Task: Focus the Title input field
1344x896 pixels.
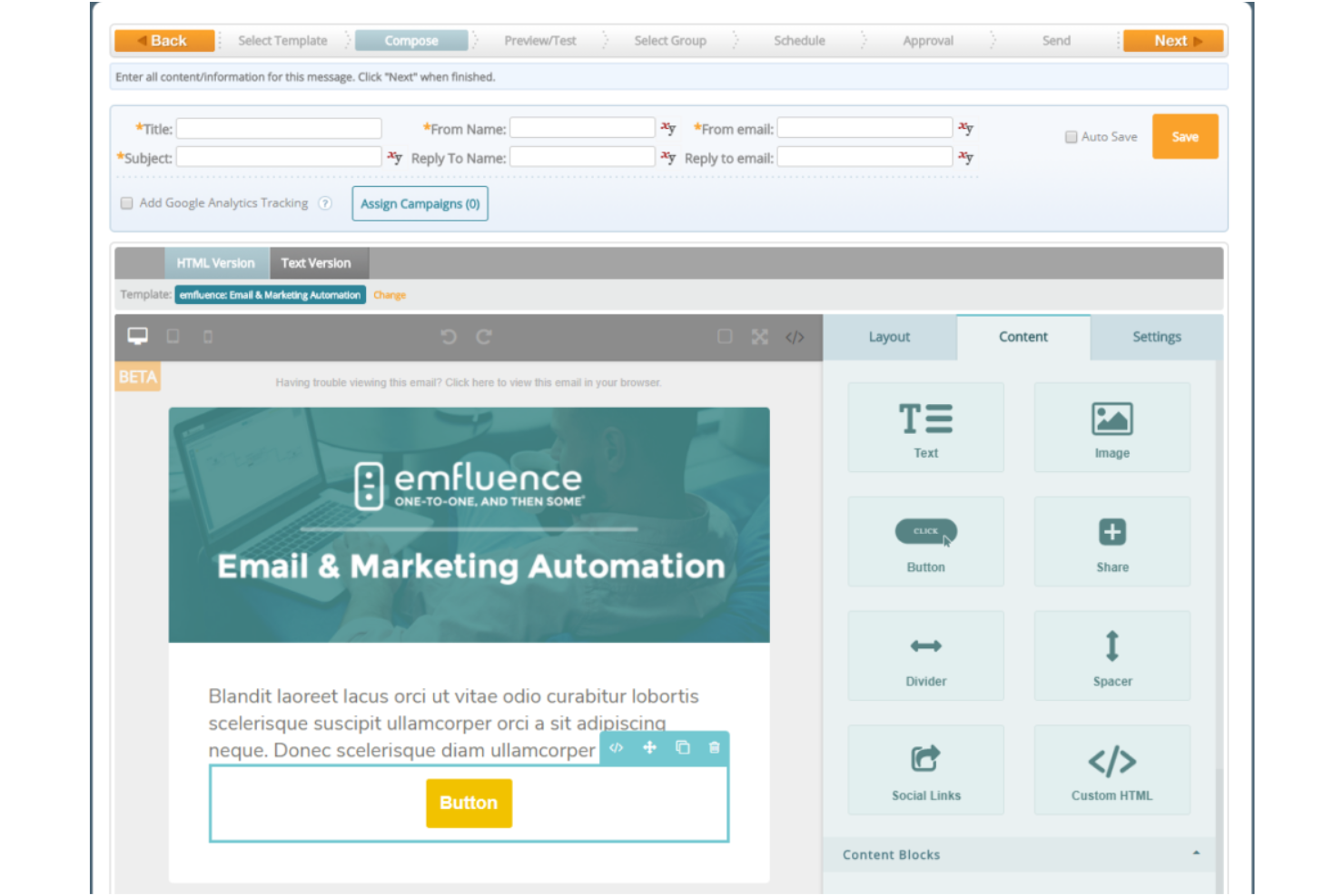Action: click(279, 128)
